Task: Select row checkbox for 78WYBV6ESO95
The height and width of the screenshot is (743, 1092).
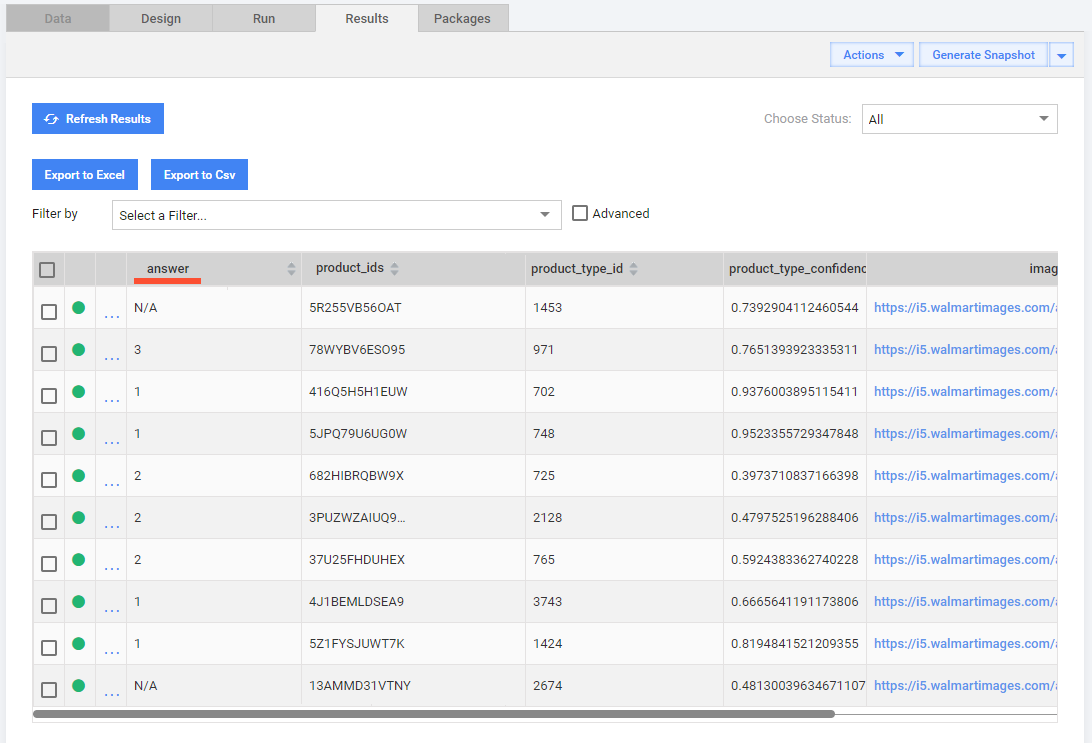Action: click(x=49, y=354)
